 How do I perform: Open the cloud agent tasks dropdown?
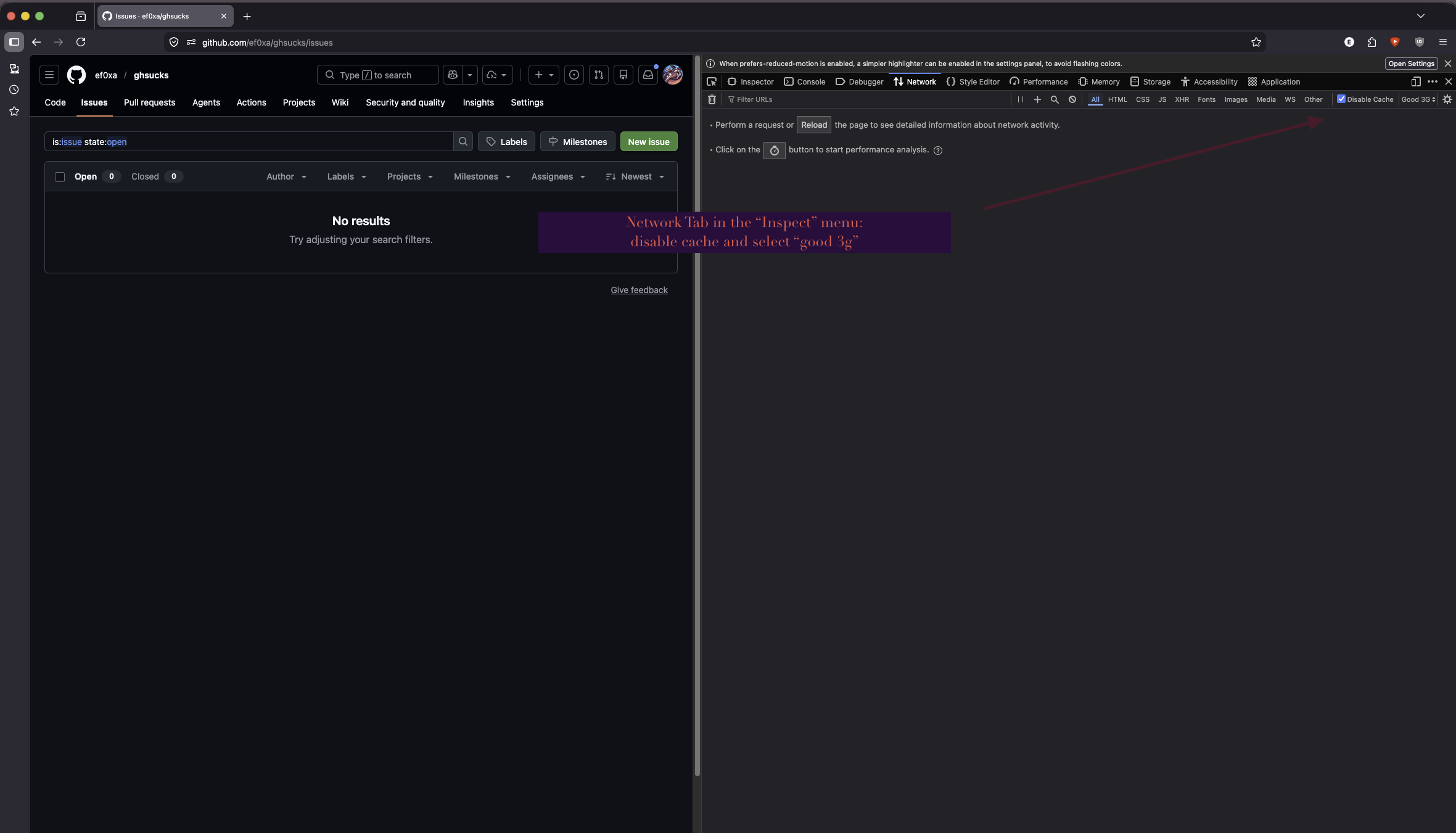pos(497,75)
